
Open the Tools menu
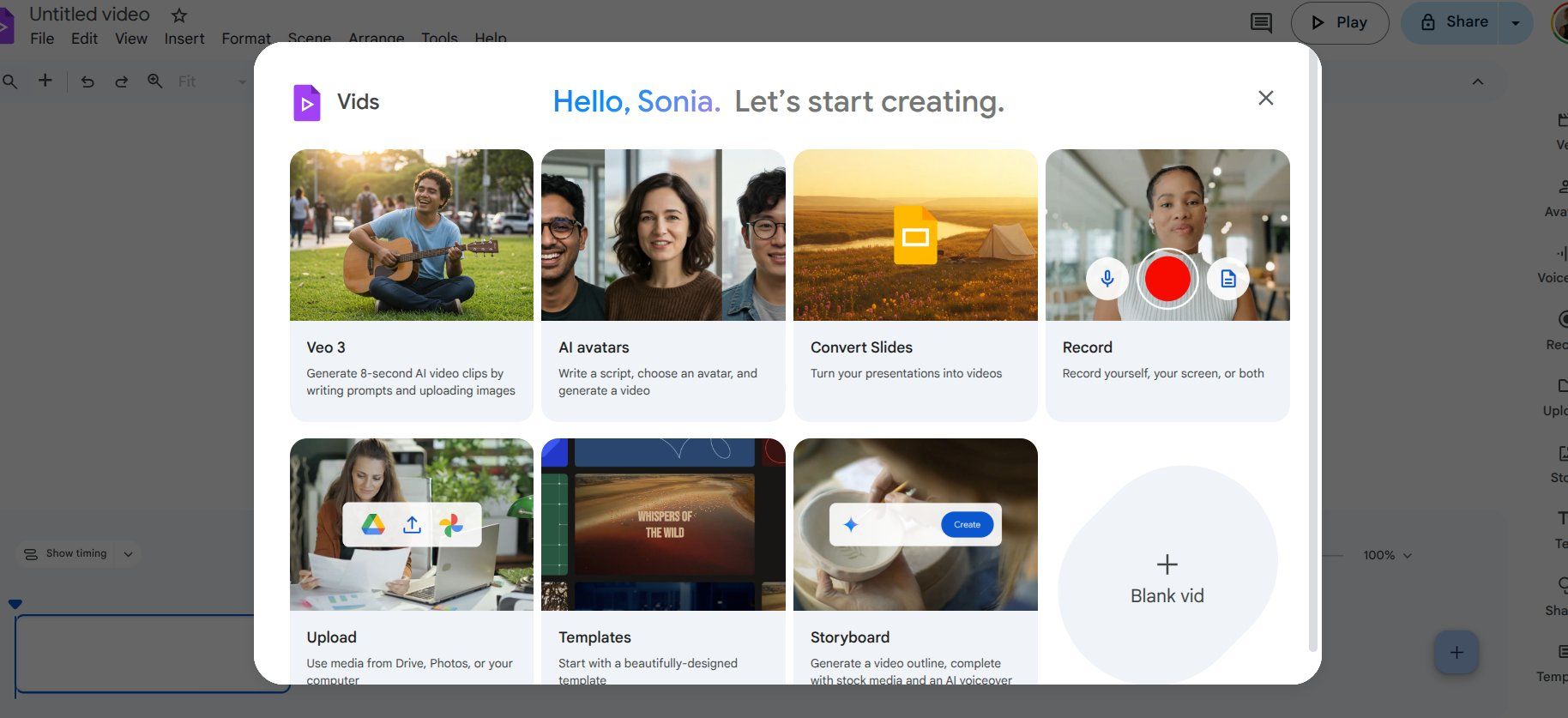439,39
